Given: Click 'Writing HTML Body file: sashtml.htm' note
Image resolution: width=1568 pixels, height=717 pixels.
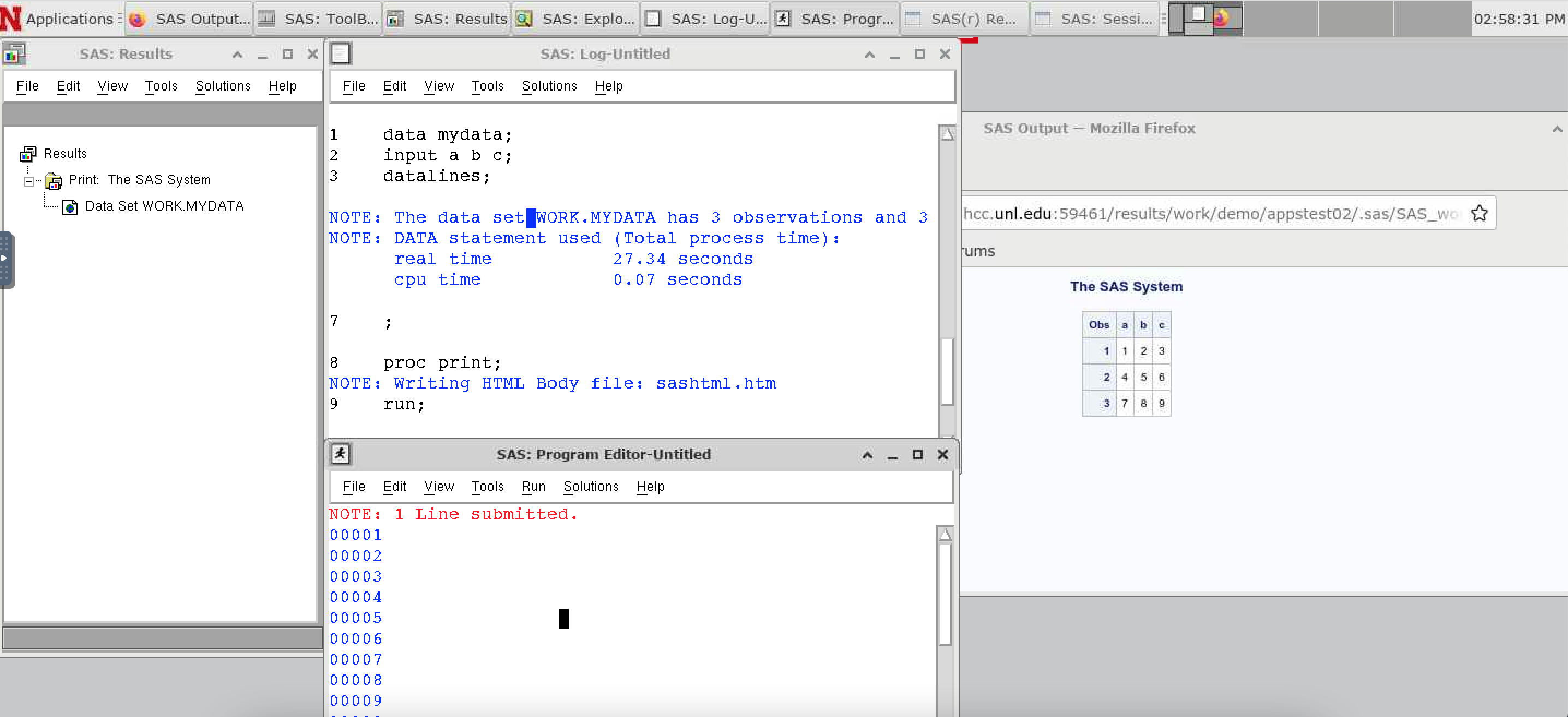Looking at the screenshot, I should pyautogui.click(x=585, y=384).
